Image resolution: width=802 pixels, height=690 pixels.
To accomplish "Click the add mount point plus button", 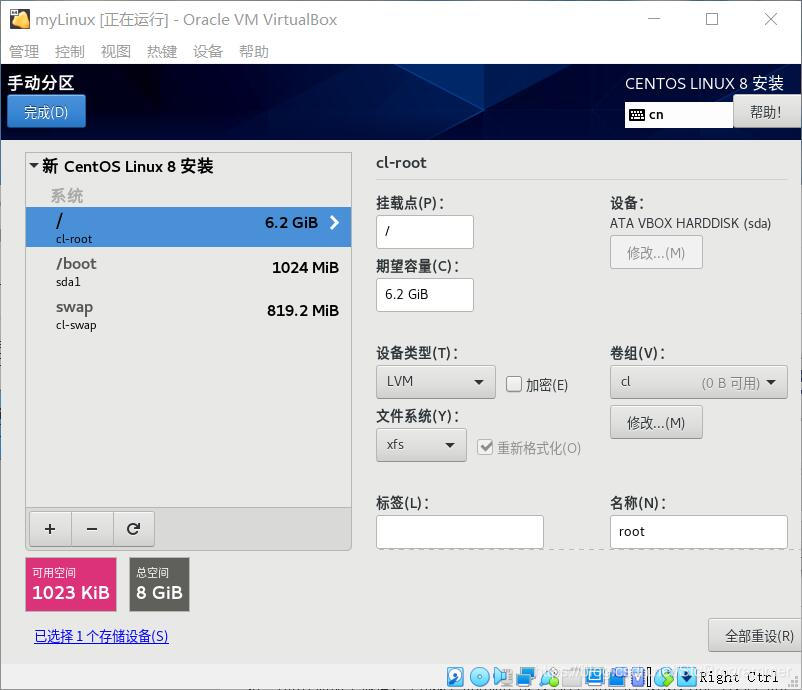I will [50, 529].
